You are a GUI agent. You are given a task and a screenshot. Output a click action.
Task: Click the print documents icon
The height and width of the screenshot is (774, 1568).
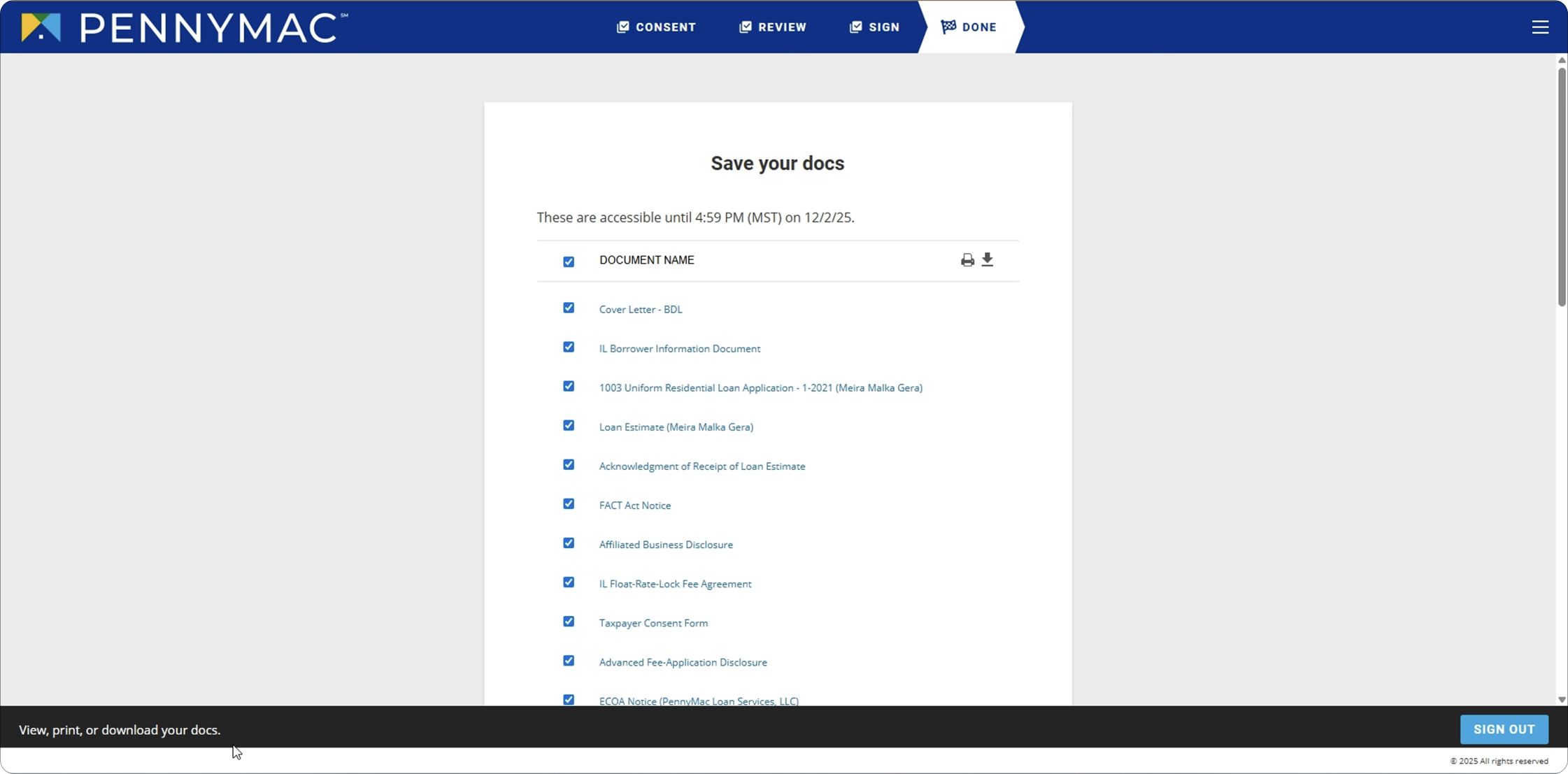[967, 260]
